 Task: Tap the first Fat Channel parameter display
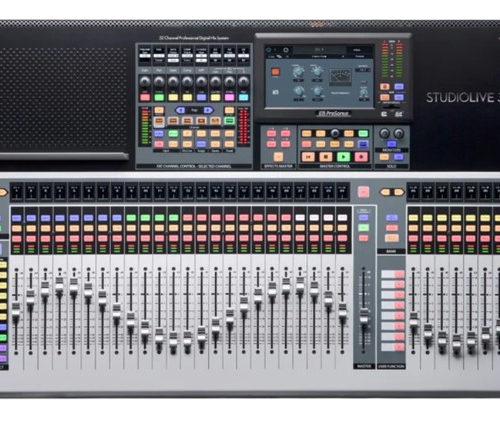145,55
